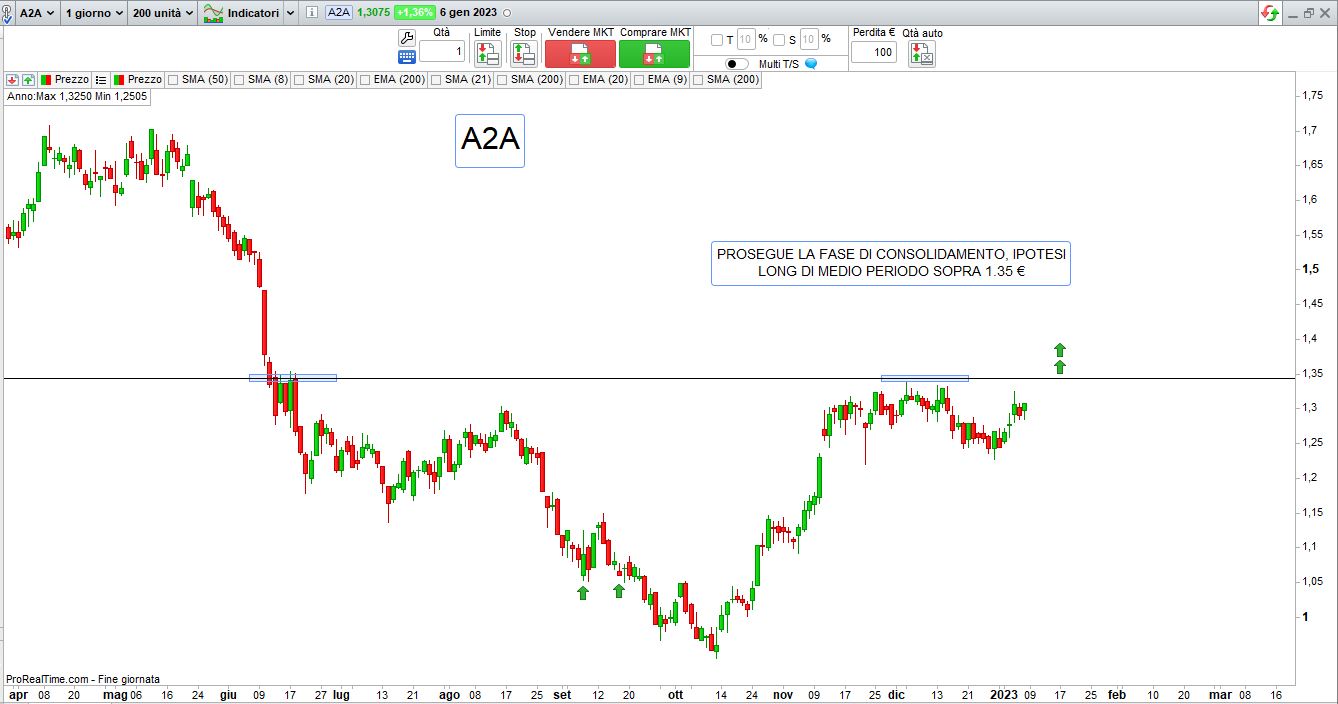
Task: Enable the EMA (20) checkbox
Action: coord(575,79)
